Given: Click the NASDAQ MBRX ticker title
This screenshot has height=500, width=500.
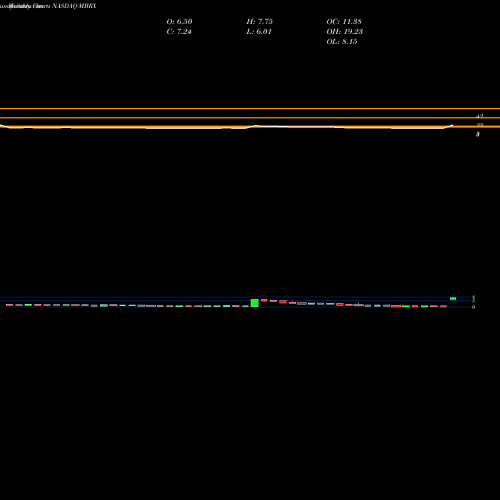Looking at the screenshot, I should [74, 6].
